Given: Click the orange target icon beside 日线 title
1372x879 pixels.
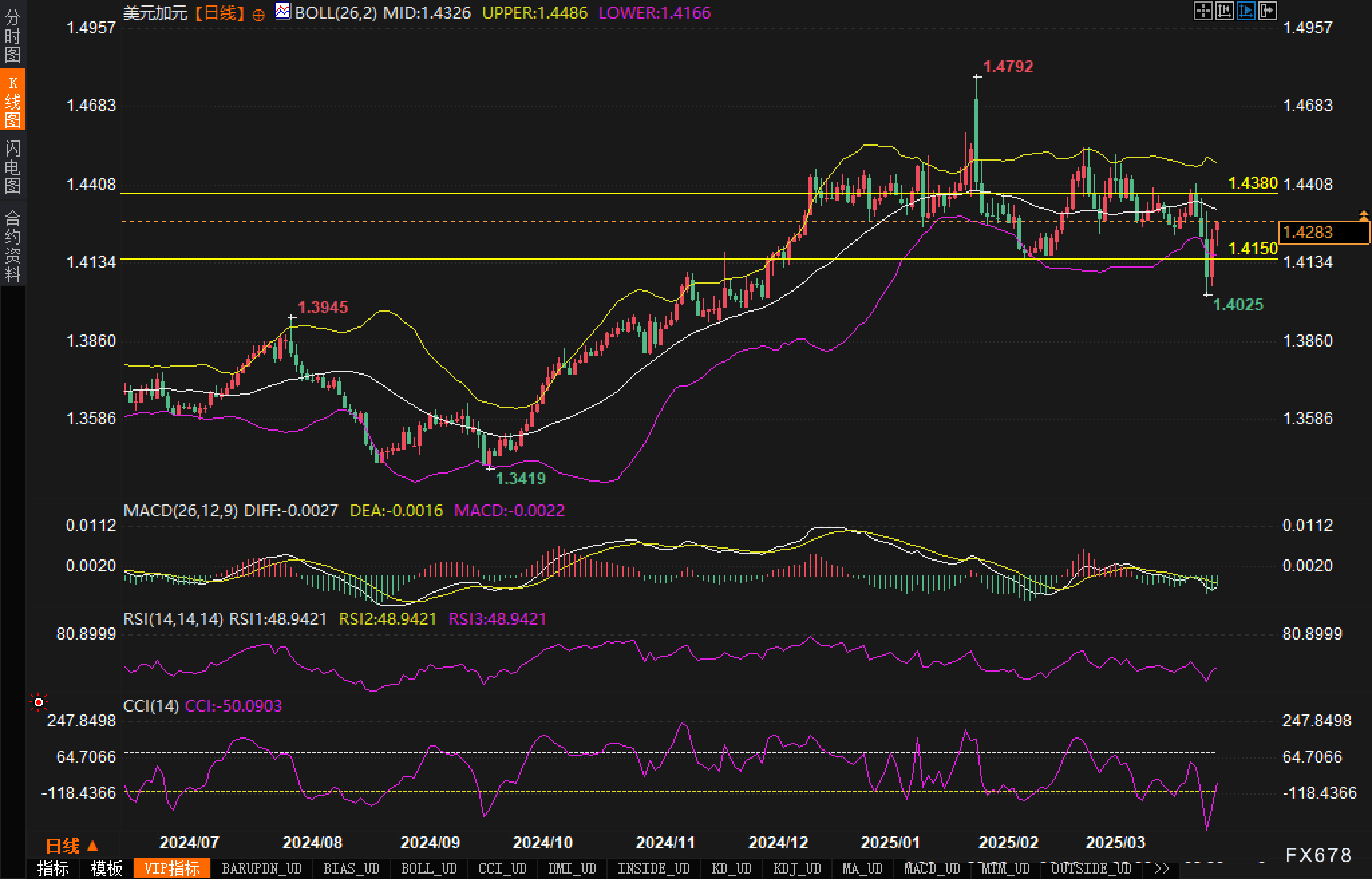Looking at the screenshot, I should tap(258, 15).
